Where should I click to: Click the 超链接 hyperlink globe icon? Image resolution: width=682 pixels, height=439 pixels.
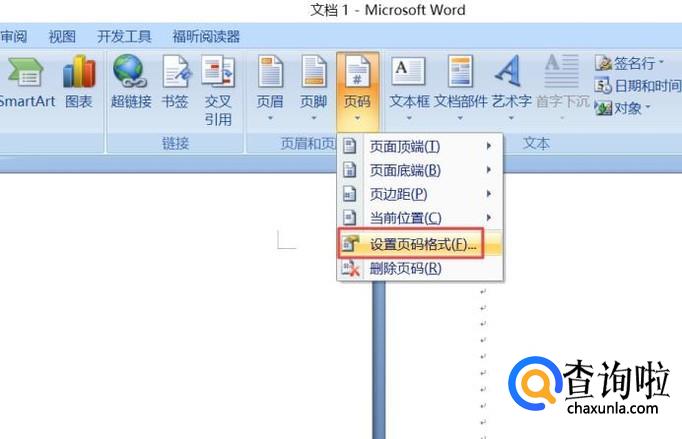[x=129, y=70]
